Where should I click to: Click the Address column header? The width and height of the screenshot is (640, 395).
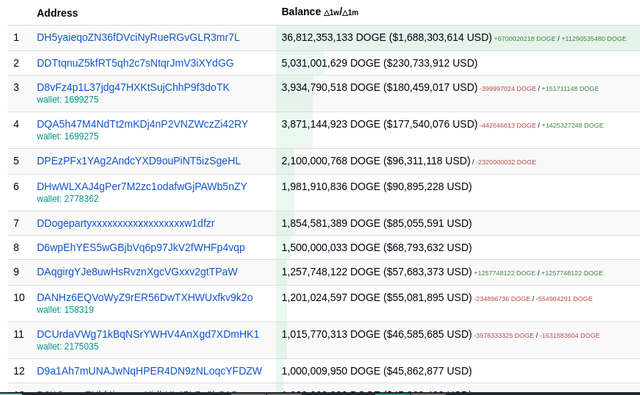point(57,13)
